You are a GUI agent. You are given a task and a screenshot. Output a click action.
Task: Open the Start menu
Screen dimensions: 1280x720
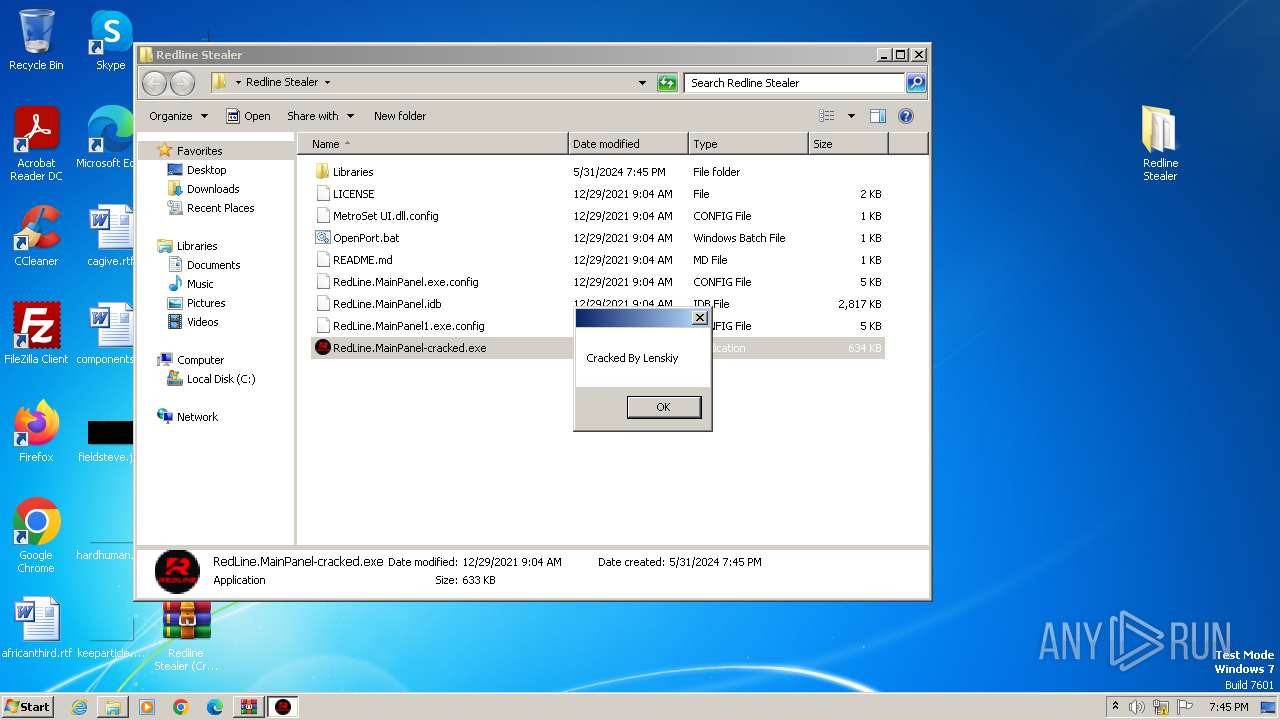pos(28,706)
